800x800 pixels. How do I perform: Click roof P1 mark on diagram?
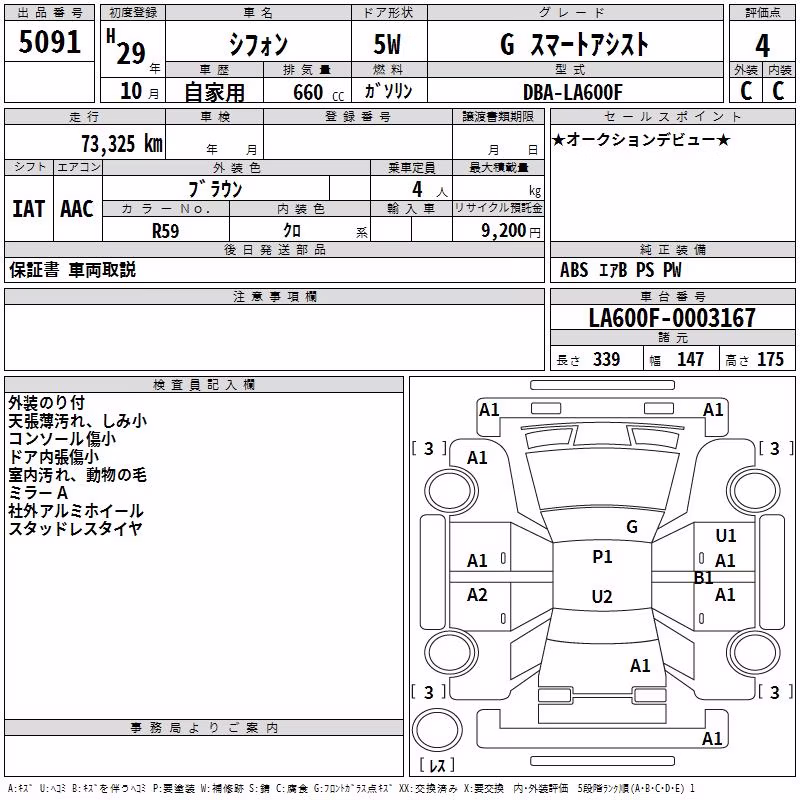602,556
